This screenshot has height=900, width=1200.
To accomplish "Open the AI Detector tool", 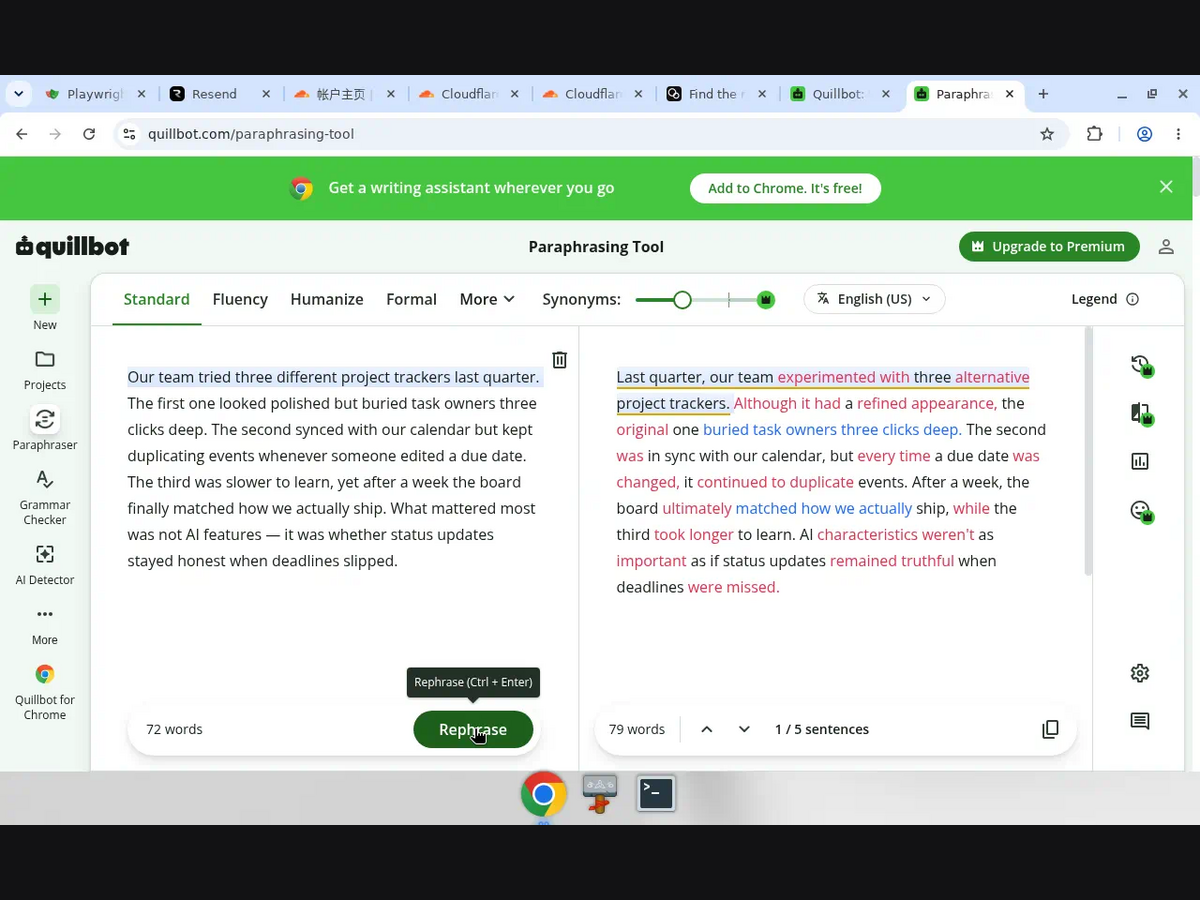I will [44, 554].
